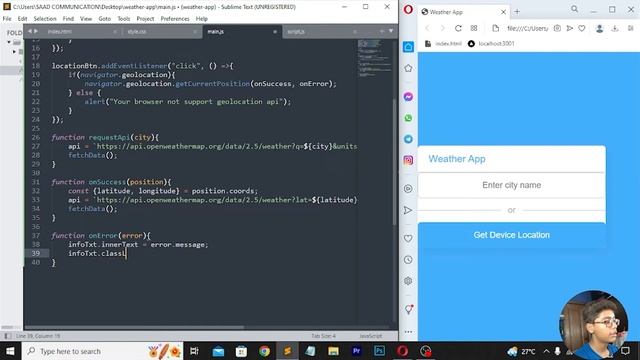Click the Enter city name field
This screenshot has width=640, height=360.
[511, 185]
